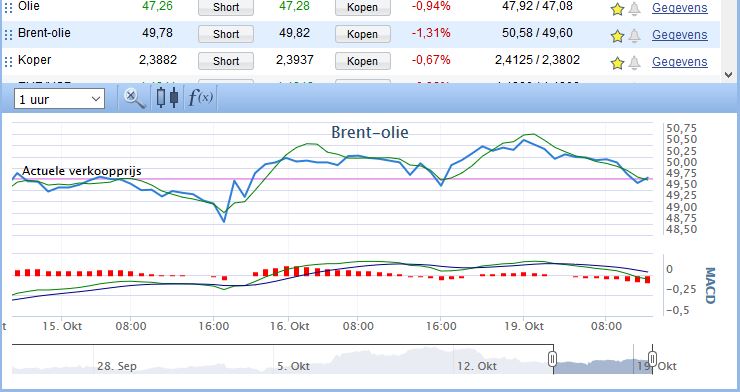Open the 1 uur timeframe dropdown
Viewport: 740px width, 392px height.
pyautogui.click(x=59, y=100)
